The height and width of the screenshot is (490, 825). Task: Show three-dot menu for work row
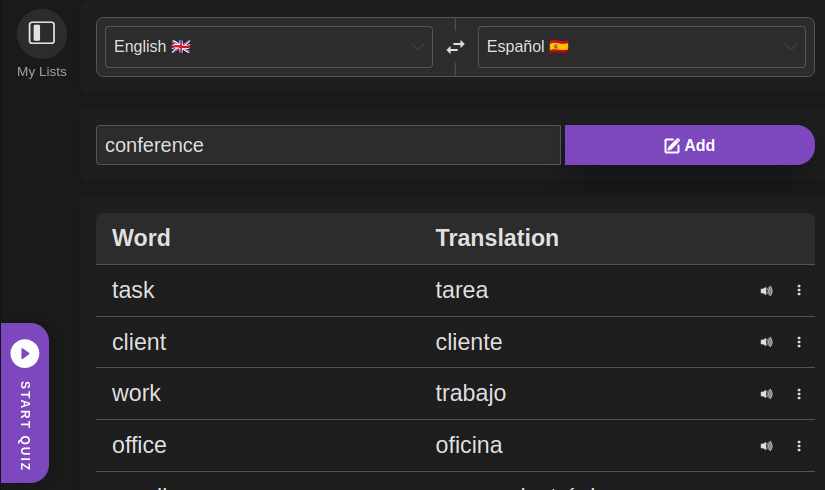click(x=798, y=394)
